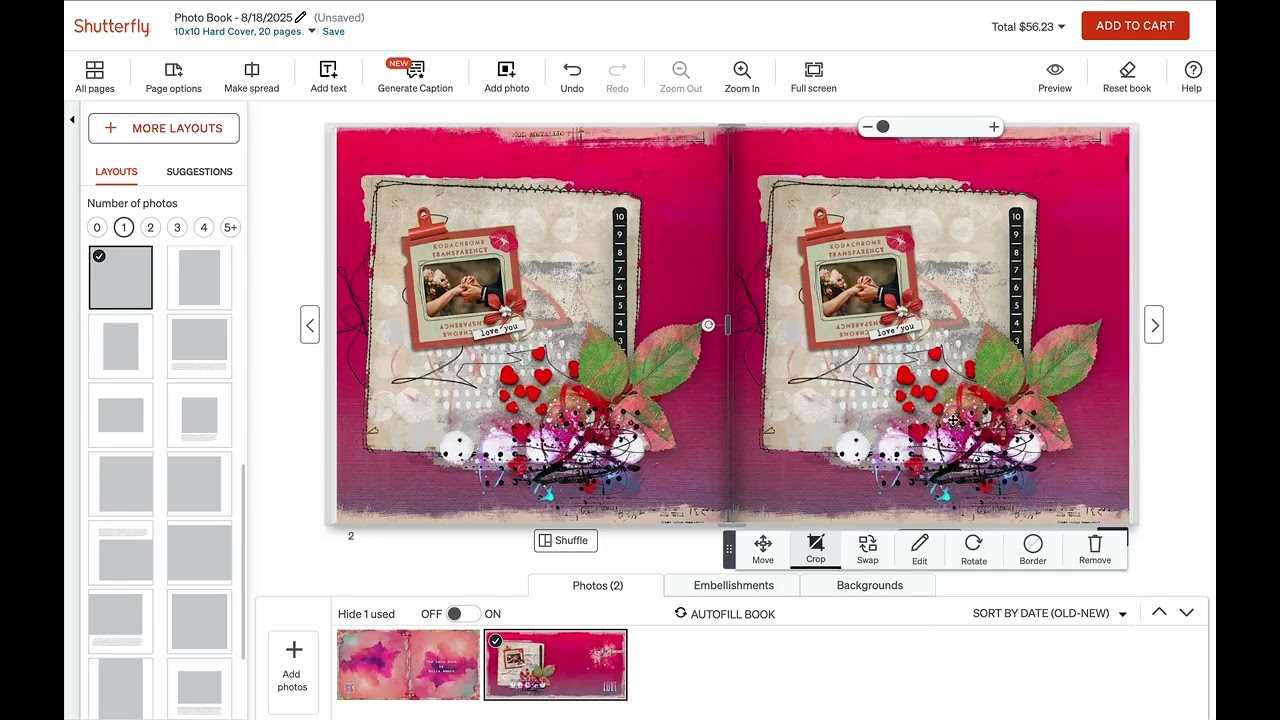Select 4 photos layout count
This screenshot has width=1280, height=720.
204,227
